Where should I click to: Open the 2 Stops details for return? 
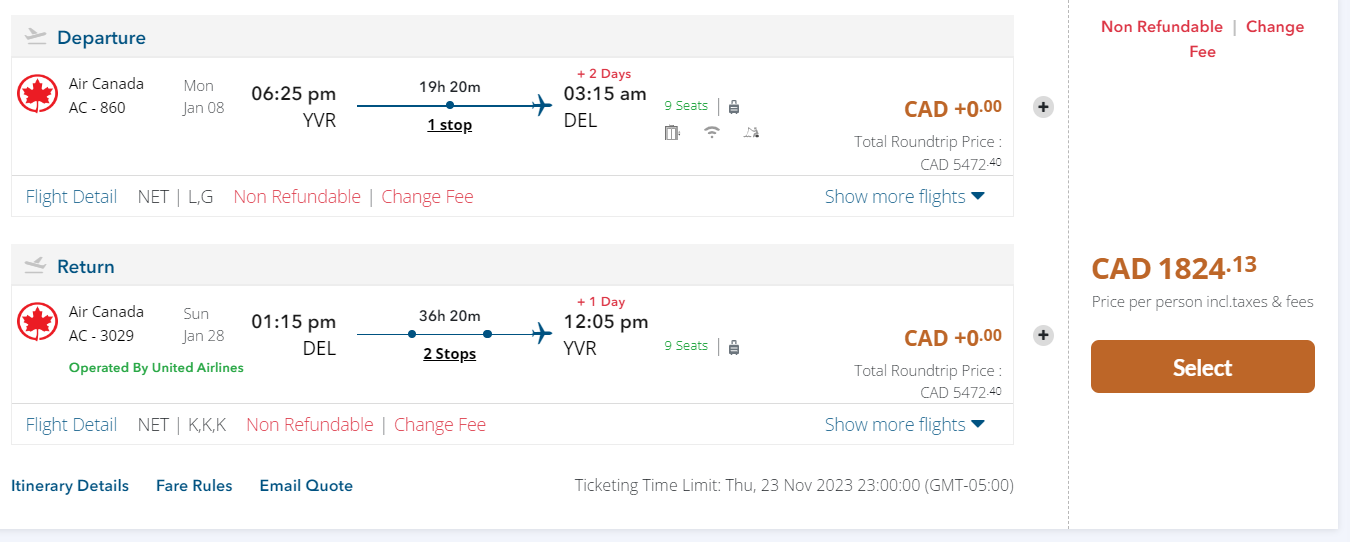click(449, 354)
